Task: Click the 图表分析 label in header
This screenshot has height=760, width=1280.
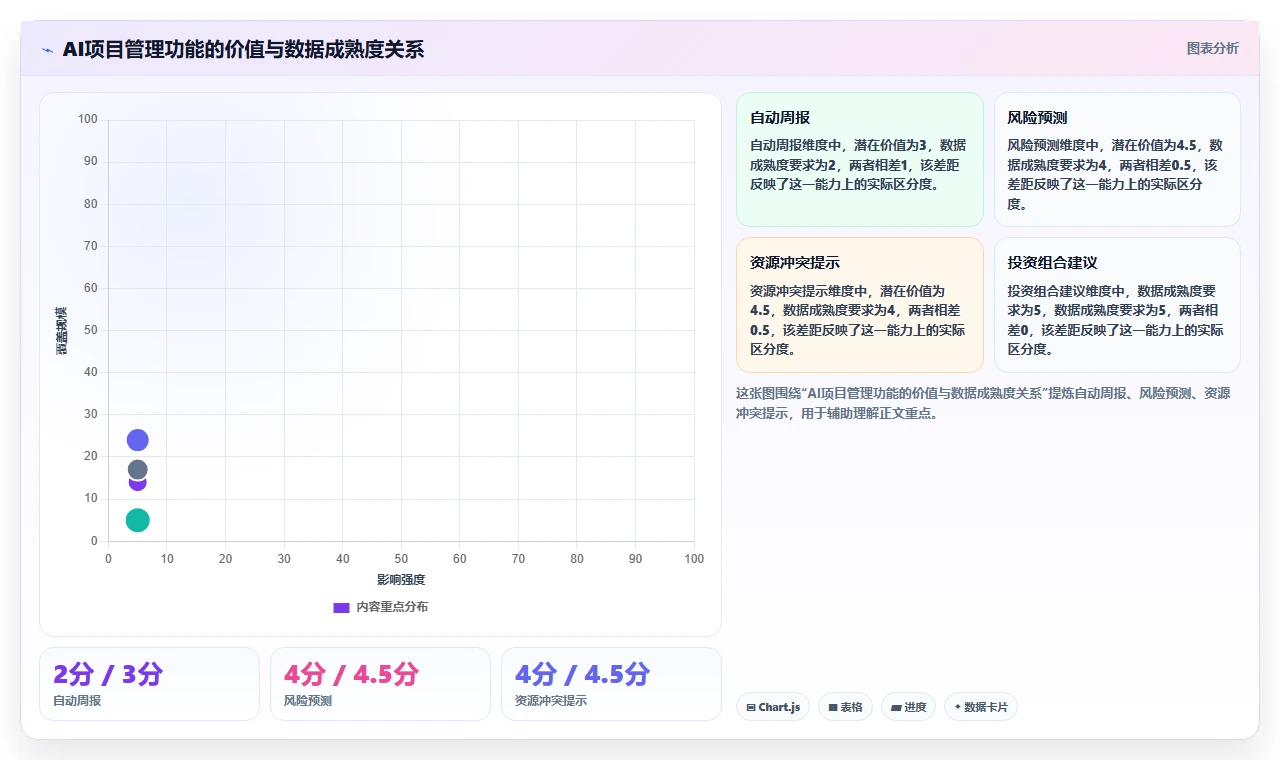Action: [x=1212, y=48]
